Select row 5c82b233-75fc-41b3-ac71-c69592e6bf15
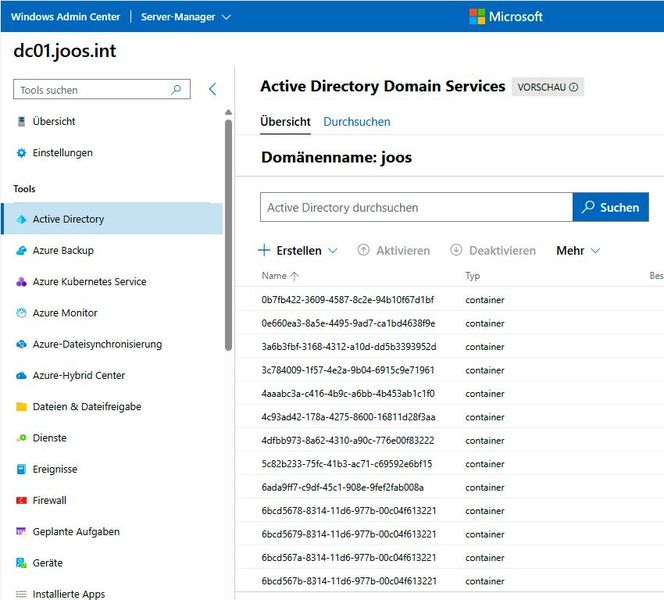 (450, 464)
